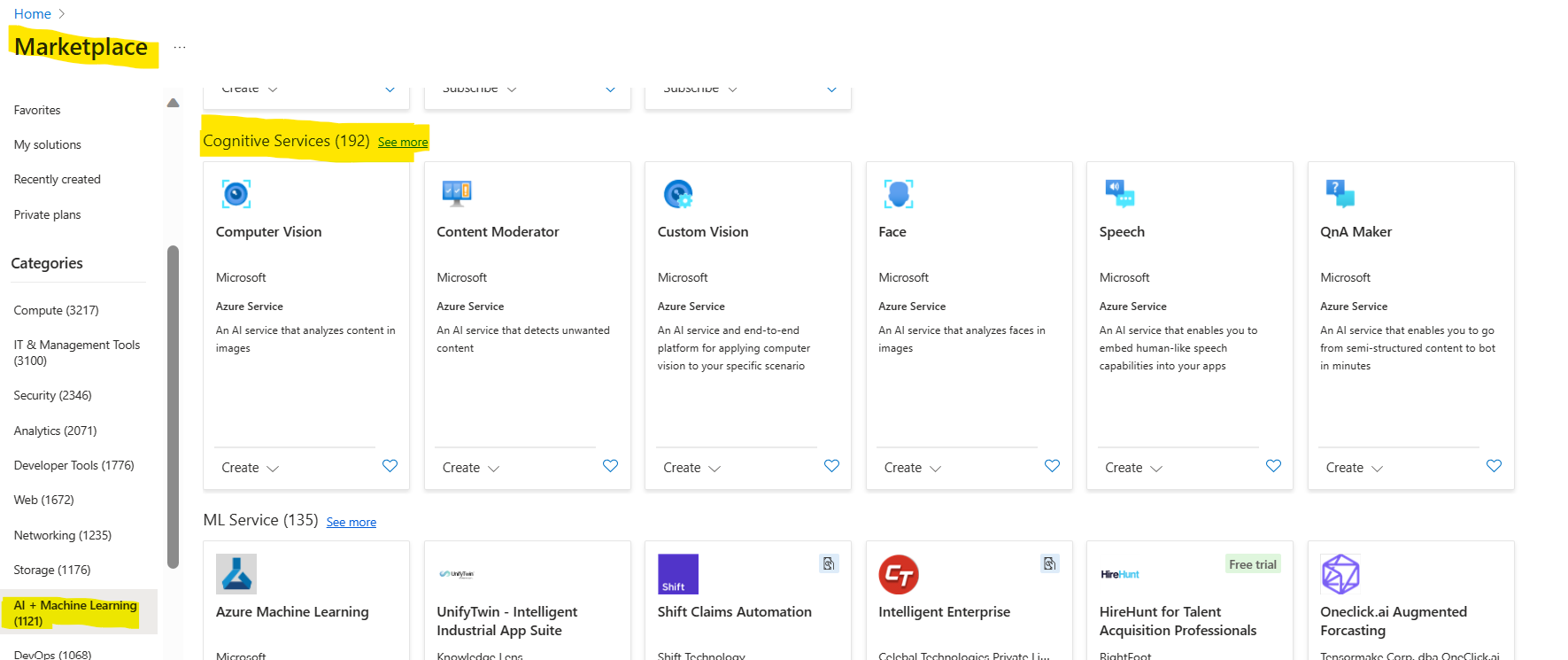Select the Compute (3217) category
Screen dimensions: 1568x660
click(57, 311)
